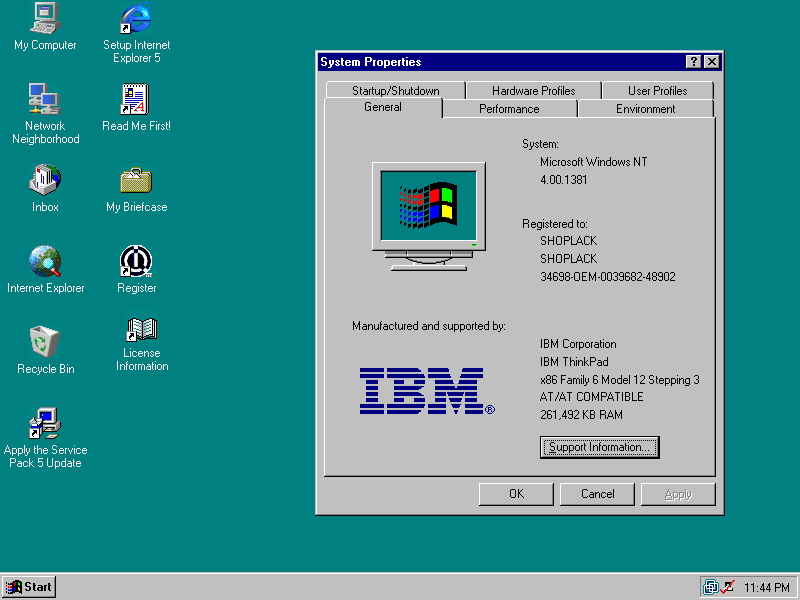
Task: Click OK in System Properties
Action: coord(516,494)
